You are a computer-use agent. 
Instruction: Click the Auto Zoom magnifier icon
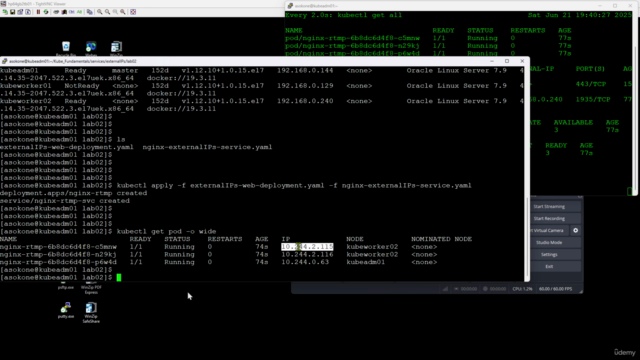123,12
